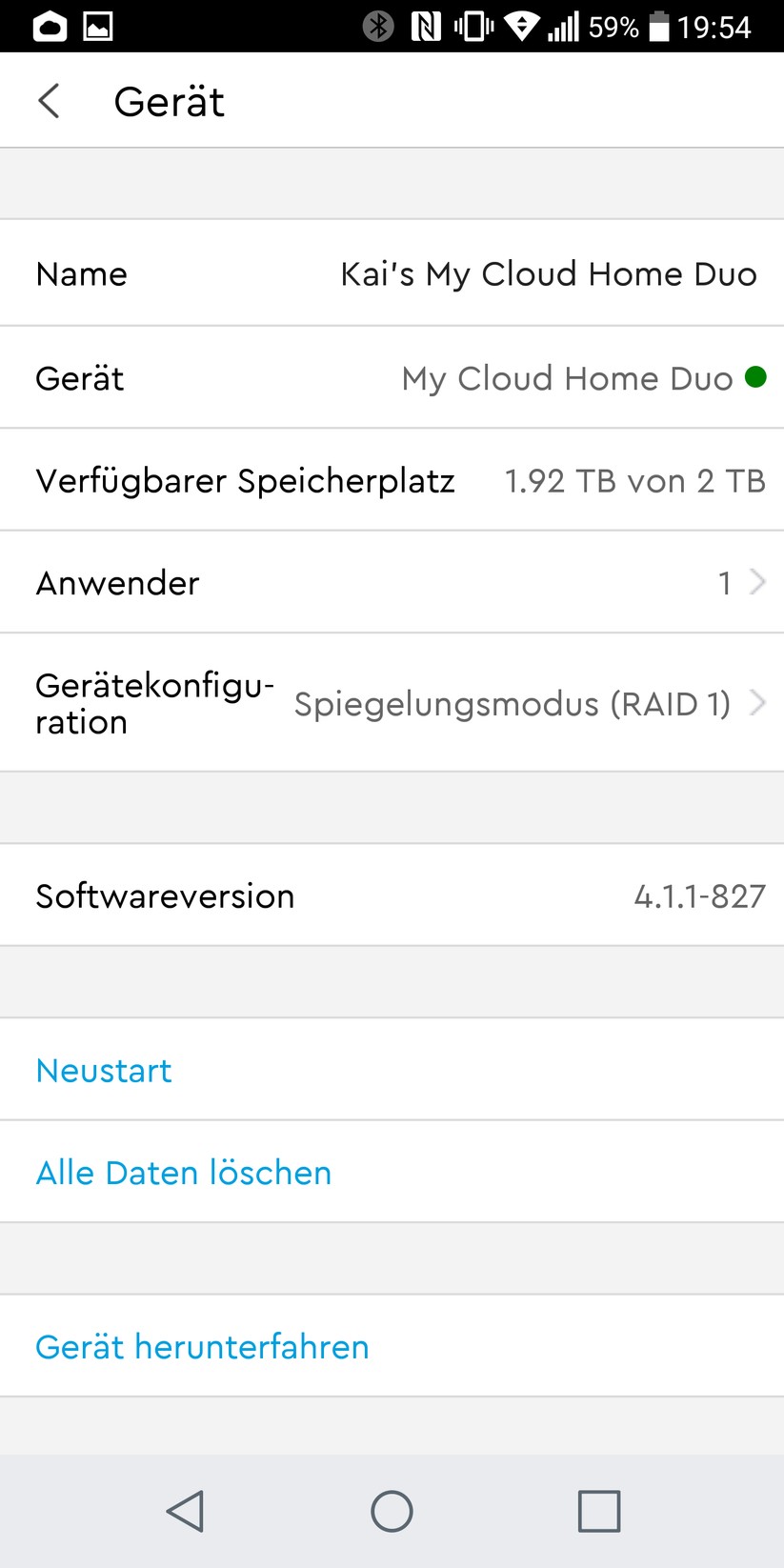Tap the battery icon in status bar
Screen dimensions: 784x1568
(x=659, y=26)
